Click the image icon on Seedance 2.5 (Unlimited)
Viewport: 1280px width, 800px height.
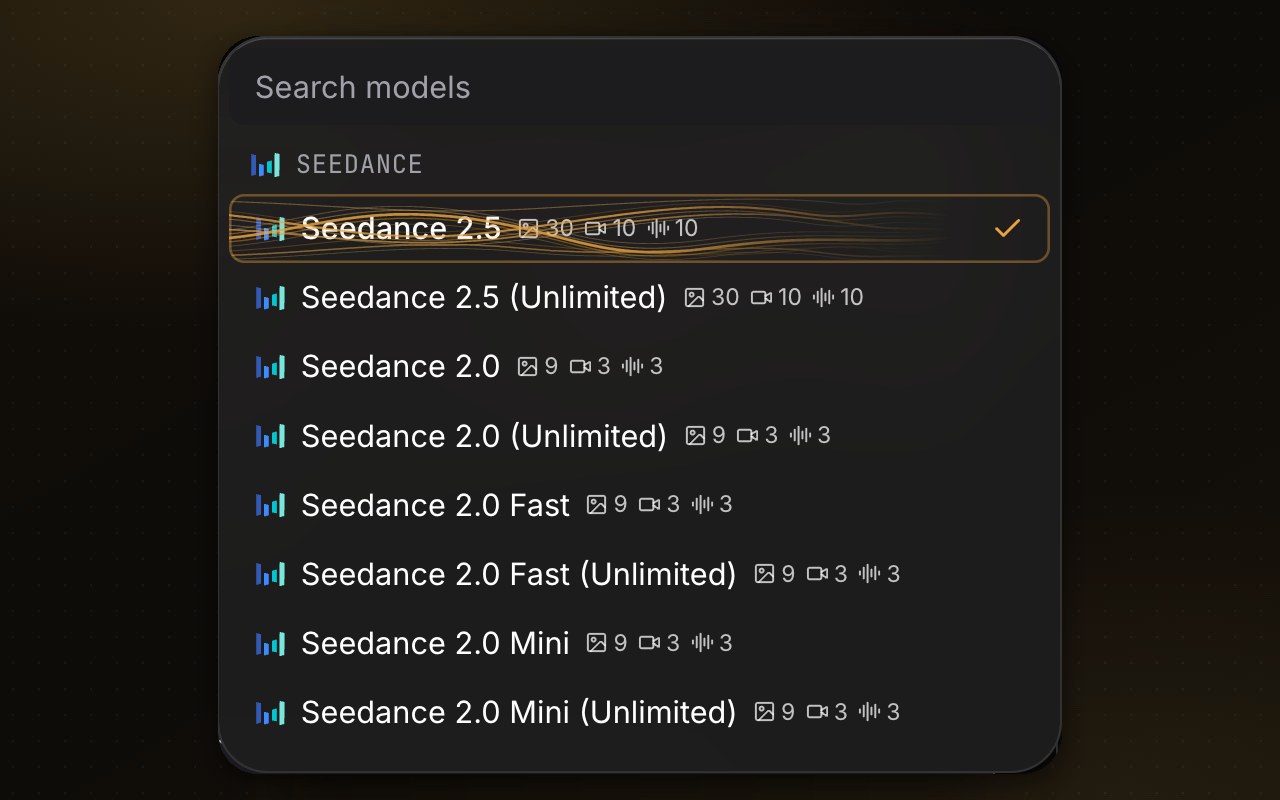click(694, 297)
